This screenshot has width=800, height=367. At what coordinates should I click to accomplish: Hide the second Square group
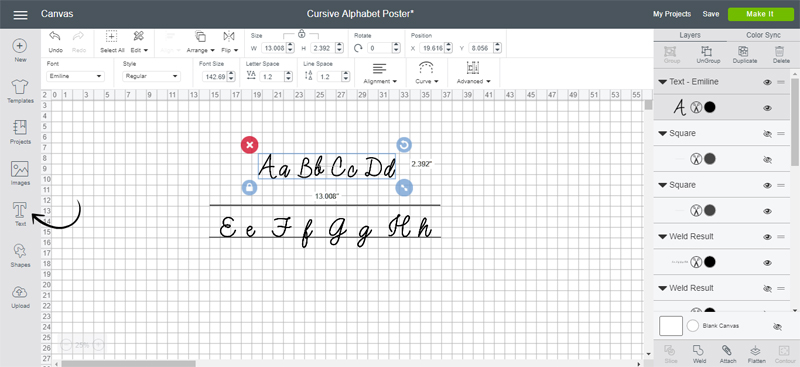tap(767, 185)
